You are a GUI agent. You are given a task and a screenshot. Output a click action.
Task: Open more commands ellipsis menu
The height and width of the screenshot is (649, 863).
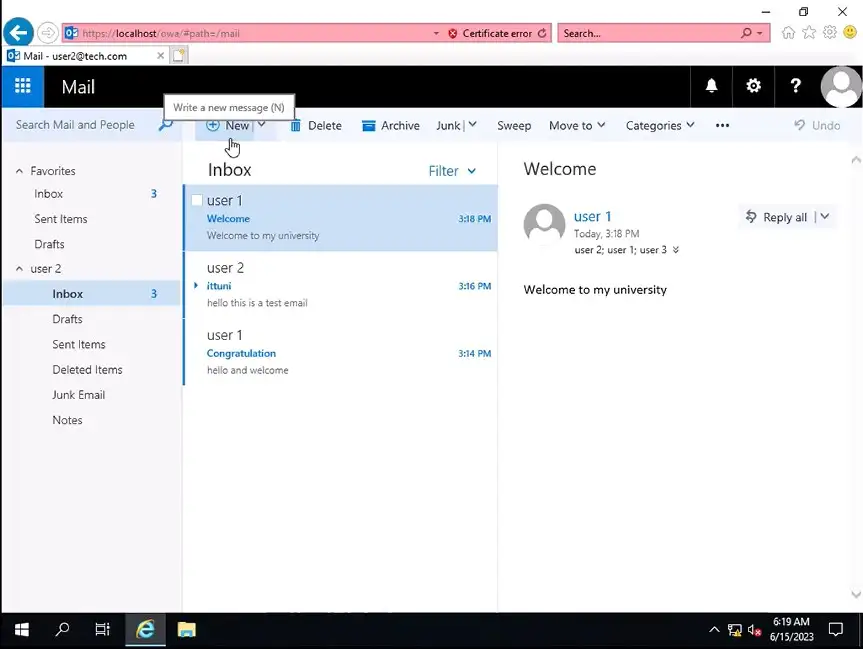point(722,126)
